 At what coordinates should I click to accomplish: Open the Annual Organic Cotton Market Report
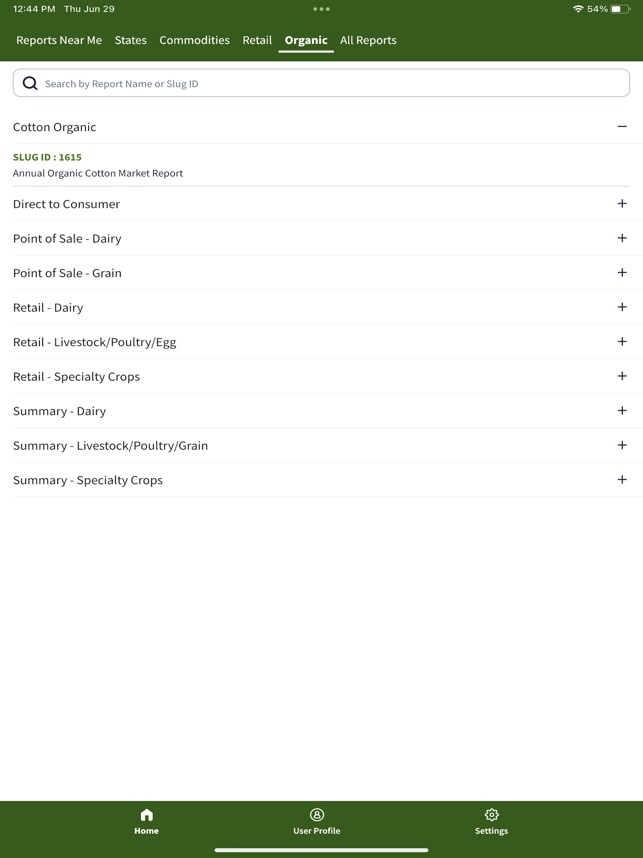(x=97, y=173)
